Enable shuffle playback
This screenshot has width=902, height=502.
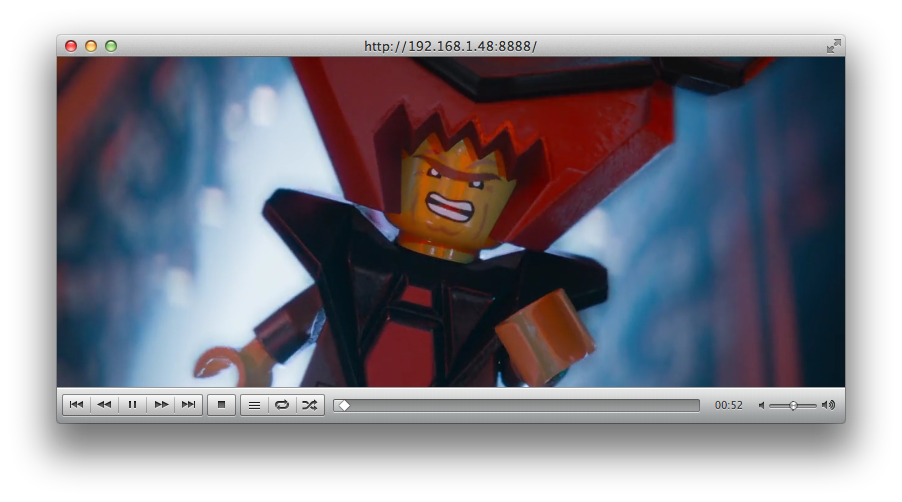(310, 405)
